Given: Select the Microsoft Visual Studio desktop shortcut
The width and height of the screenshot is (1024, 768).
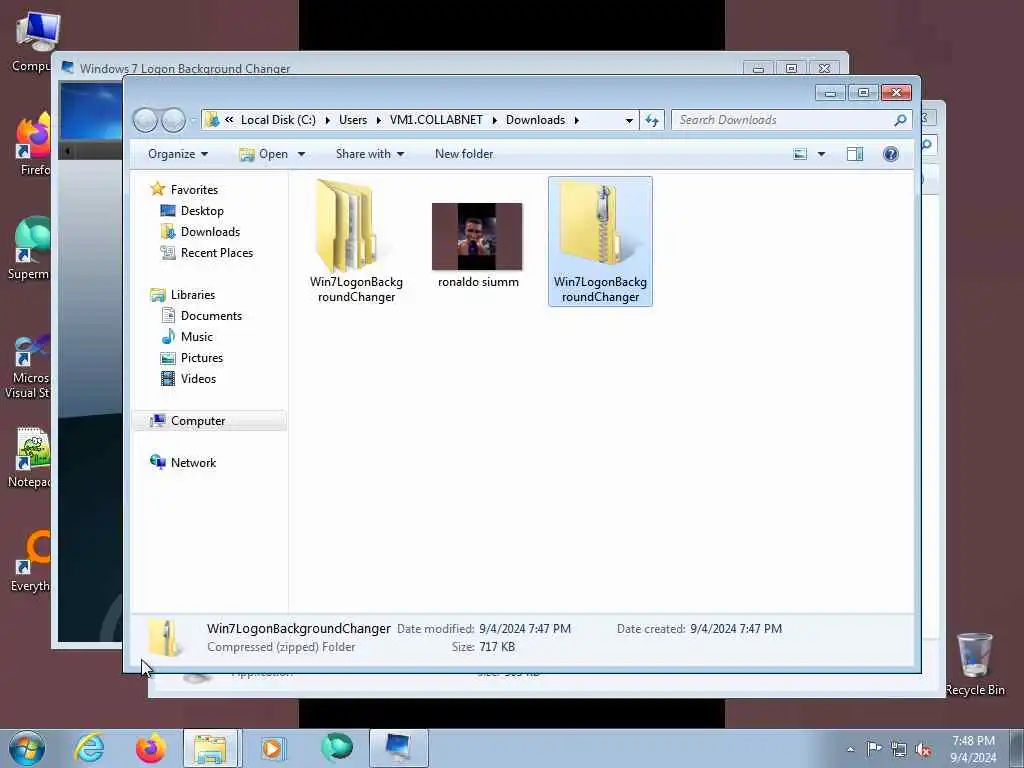Looking at the screenshot, I should coord(29,366).
